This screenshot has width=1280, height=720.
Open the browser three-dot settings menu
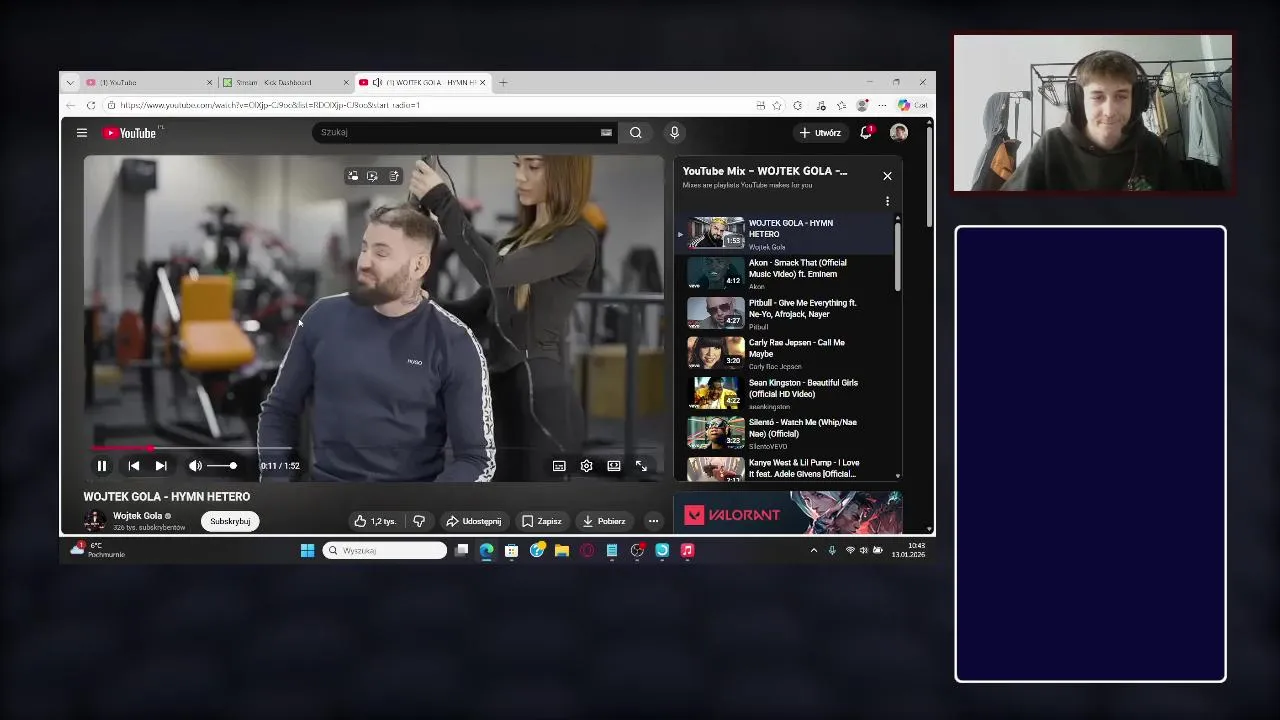click(x=882, y=105)
